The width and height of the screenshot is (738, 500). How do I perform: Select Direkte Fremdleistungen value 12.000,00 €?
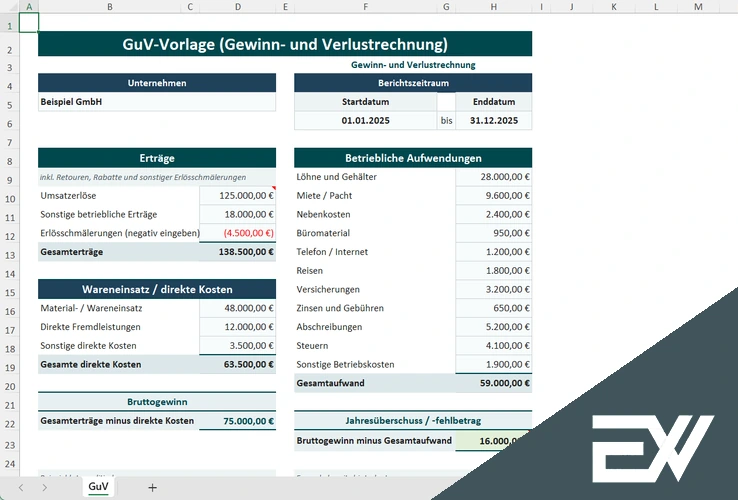point(238,327)
